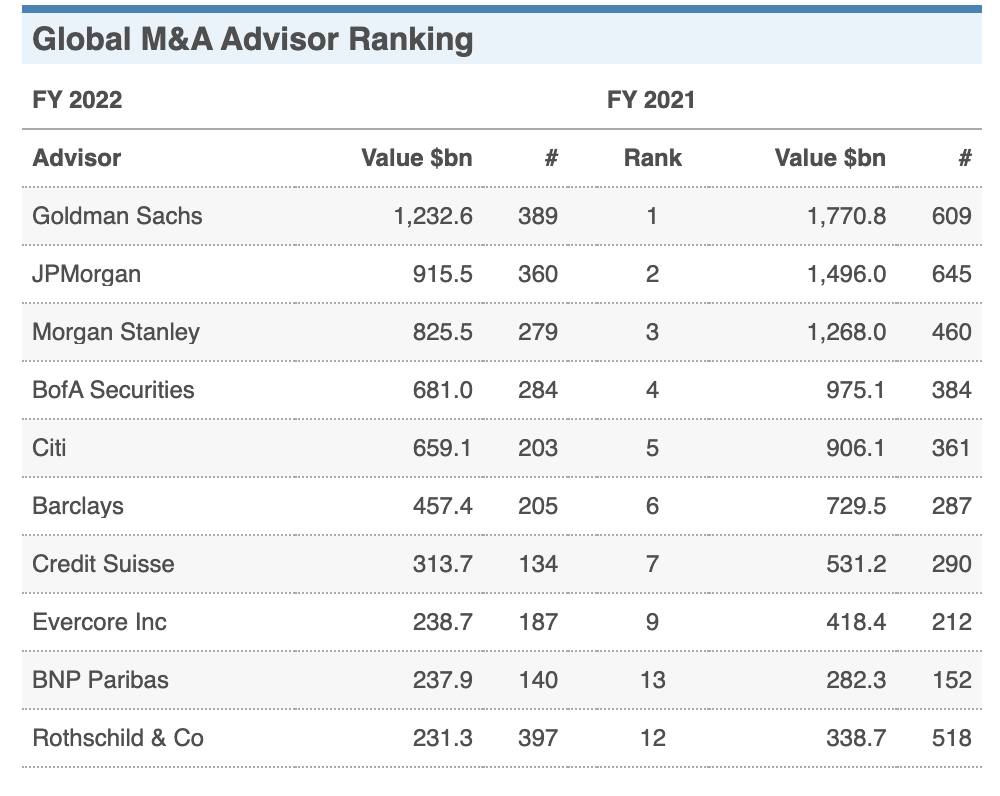
Task: Open the JPMorgan advisor entry
Action: tap(86, 274)
